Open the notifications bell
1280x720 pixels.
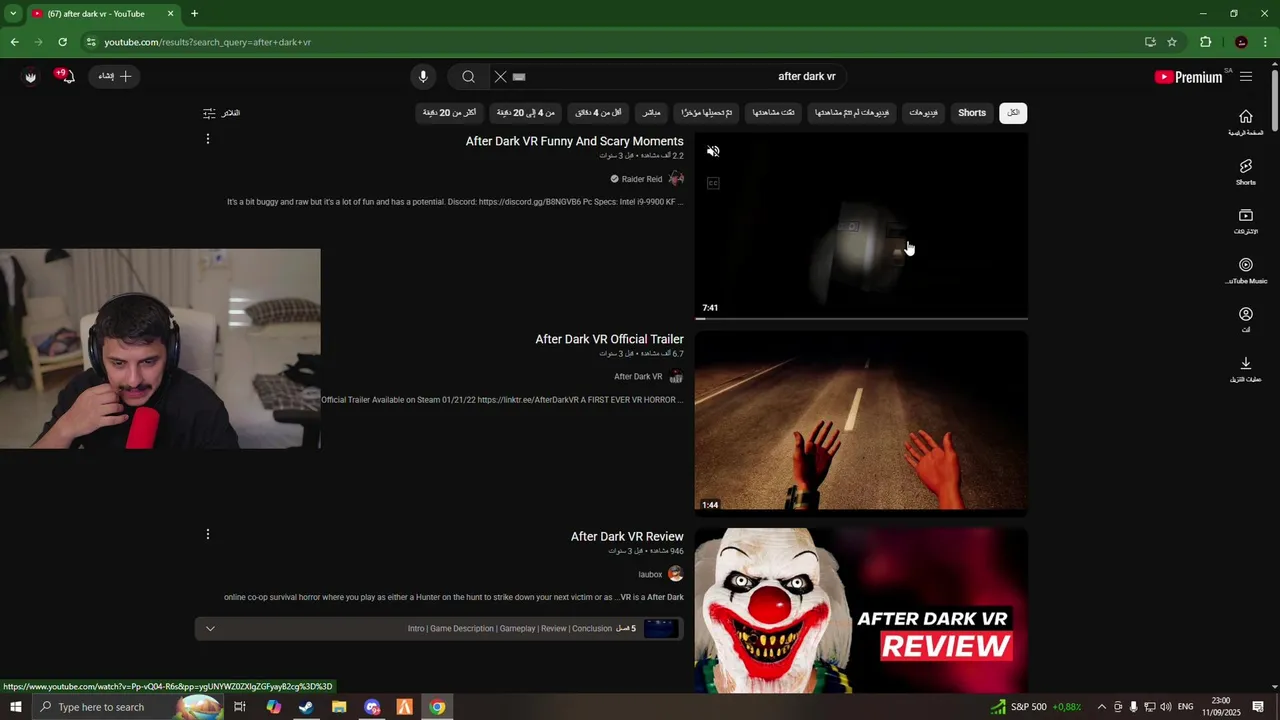point(66,76)
